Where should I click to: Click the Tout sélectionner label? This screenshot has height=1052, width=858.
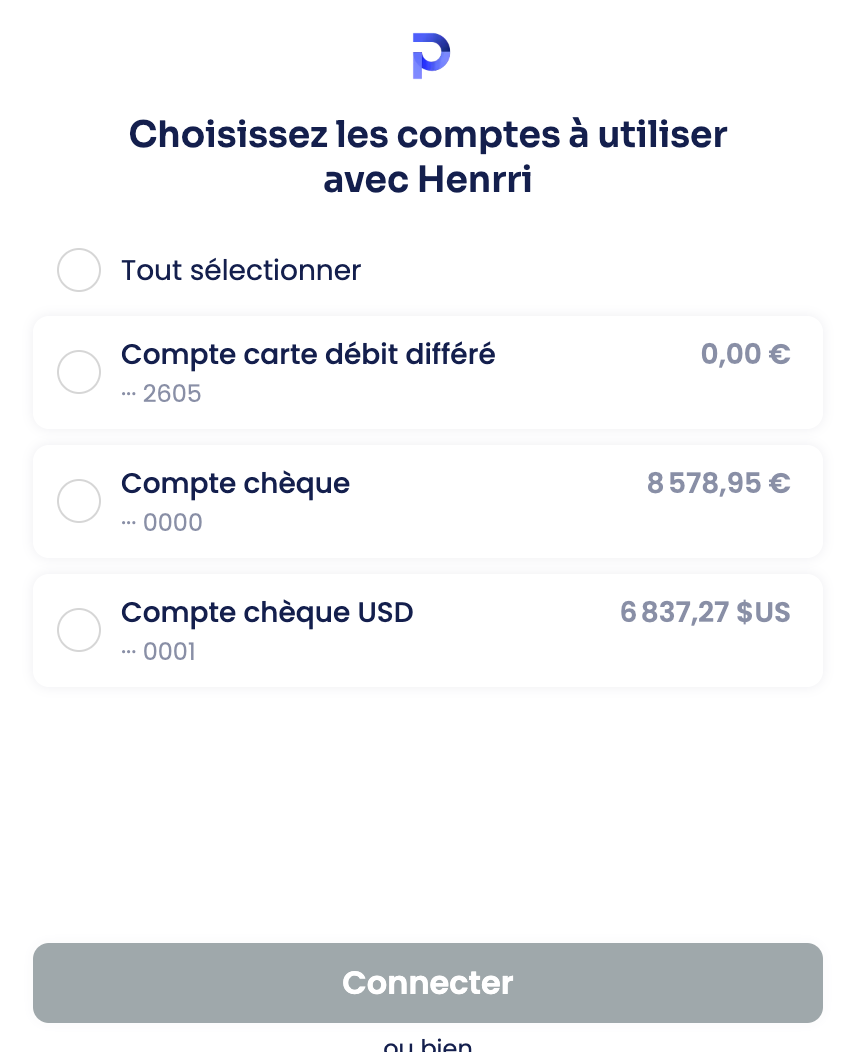coord(241,270)
